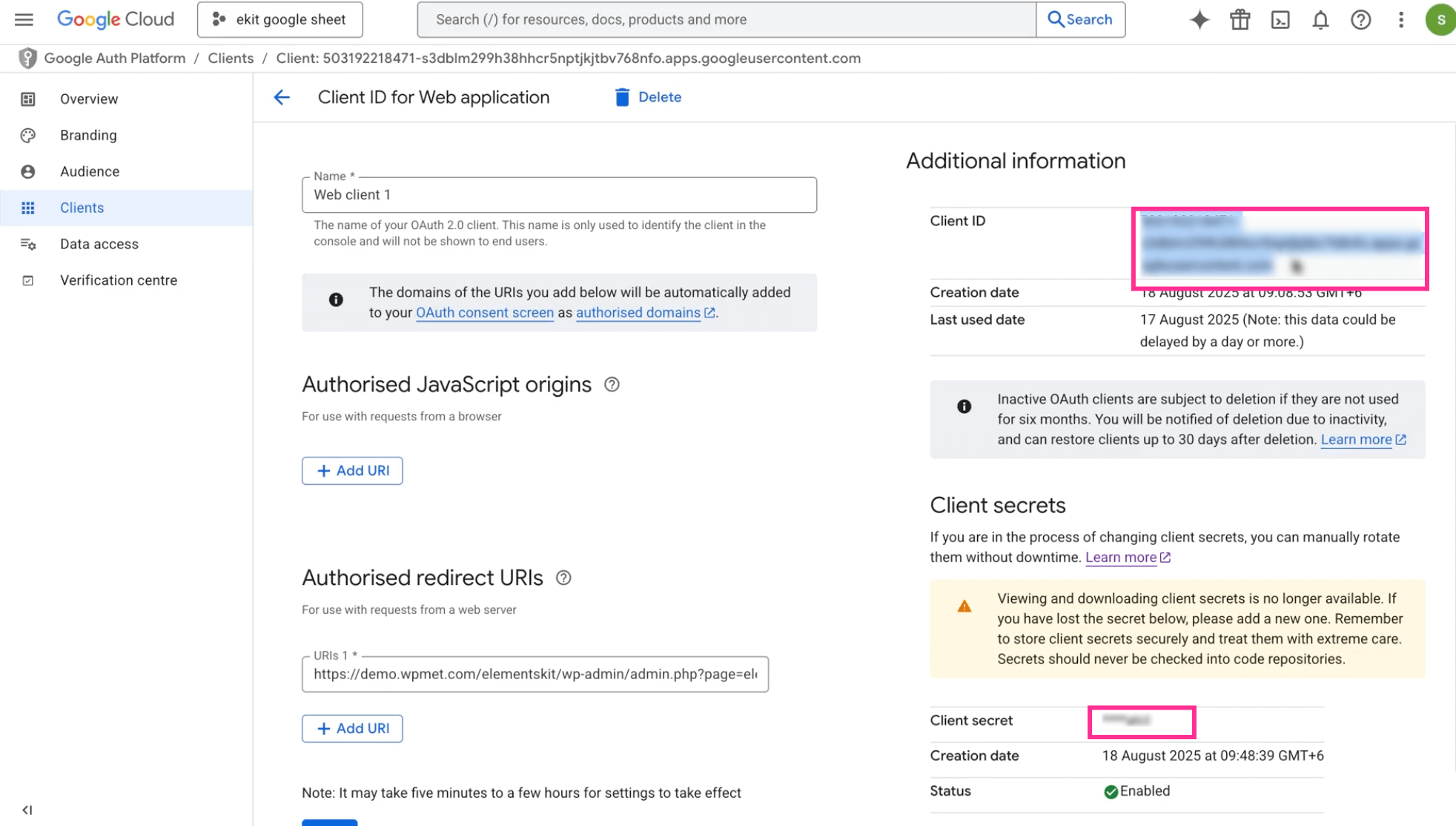The image size is (1456, 826).
Task: Go back with the left arrow
Action: coord(282,97)
